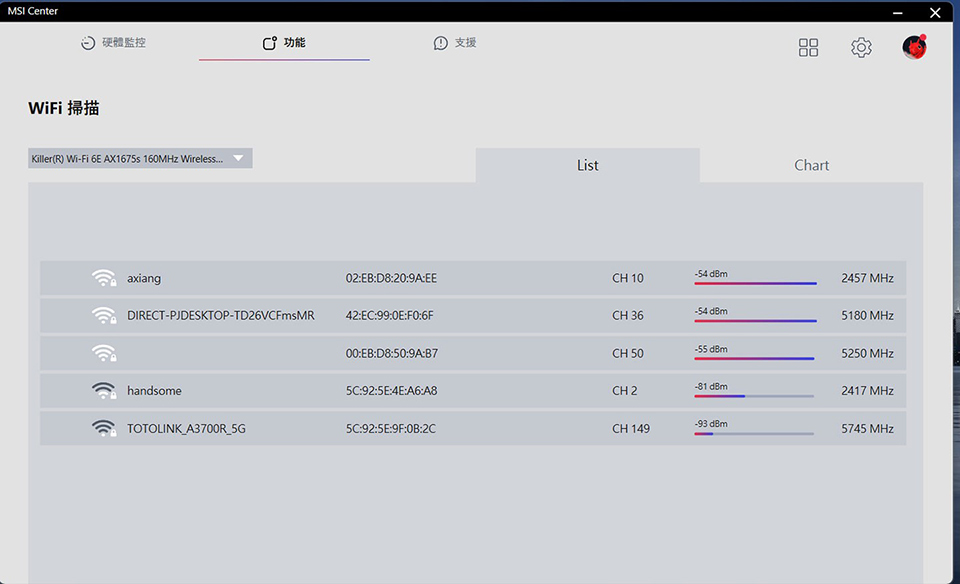
Task: Open the 支援 support tab
Action: point(455,42)
